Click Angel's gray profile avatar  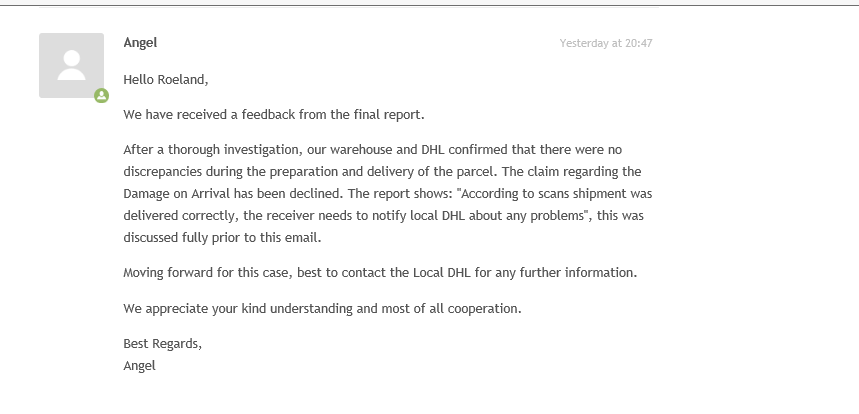71,65
